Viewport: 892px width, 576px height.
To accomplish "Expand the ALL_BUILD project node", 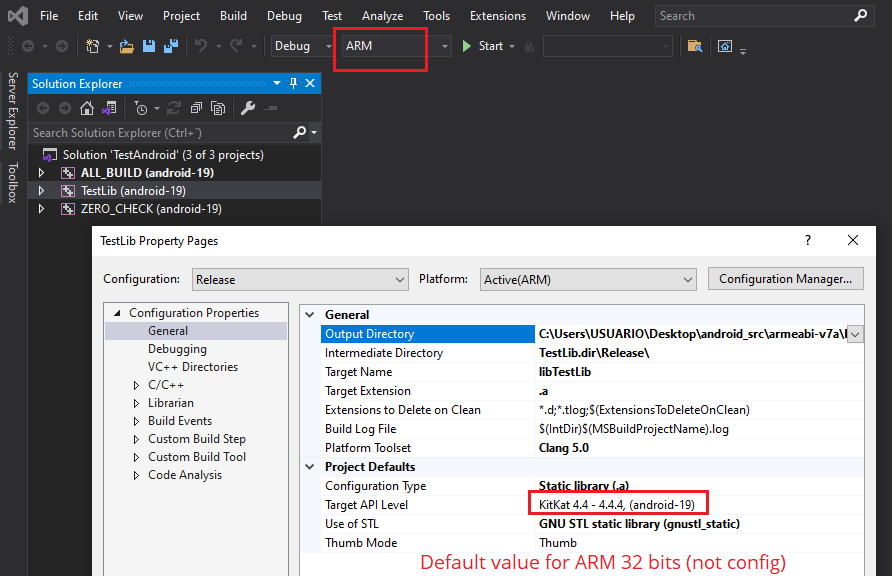I will (41, 173).
